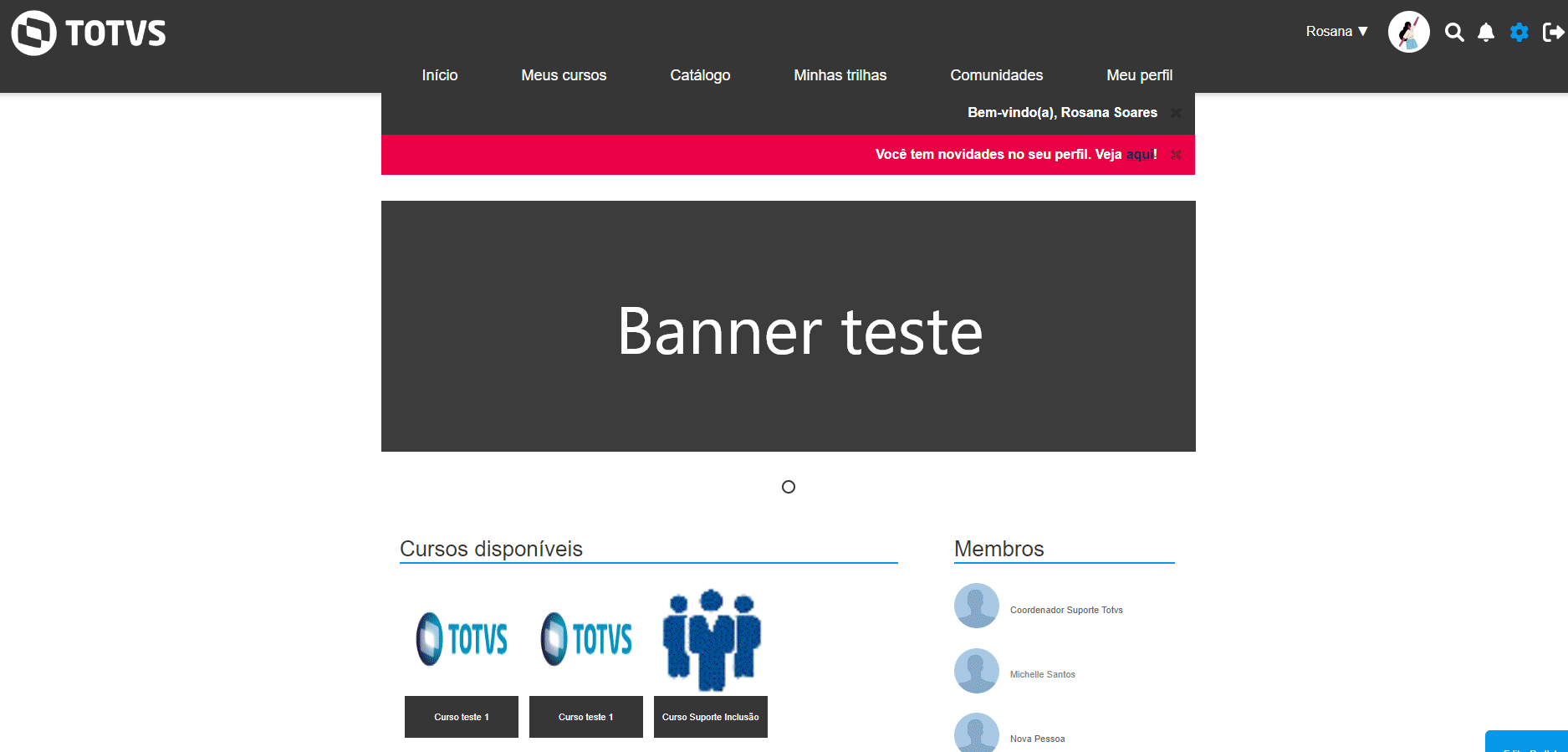Open second Curso teste 1 thumbnail logo
Screen dimensions: 1568x752
[x=586, y=639]
